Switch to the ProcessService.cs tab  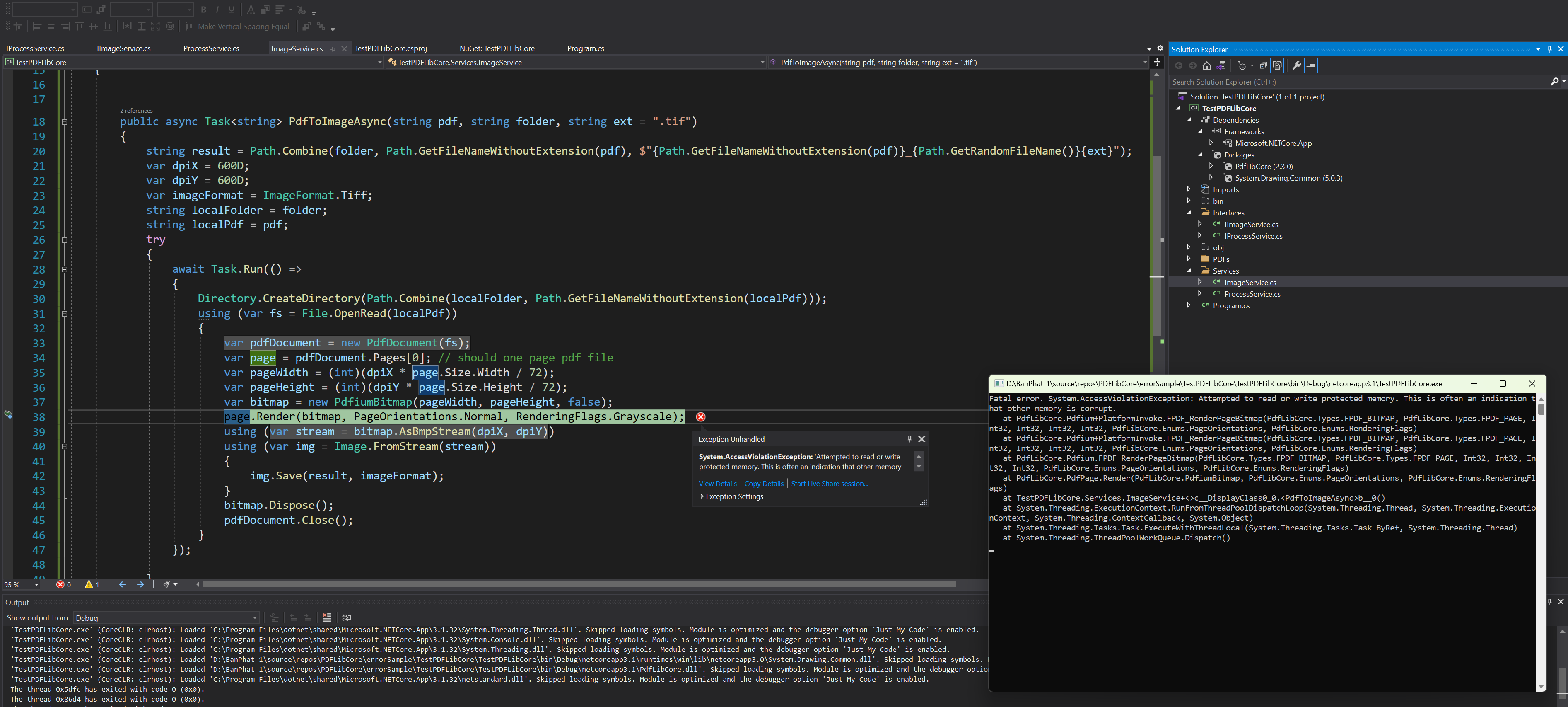point(211,48)
